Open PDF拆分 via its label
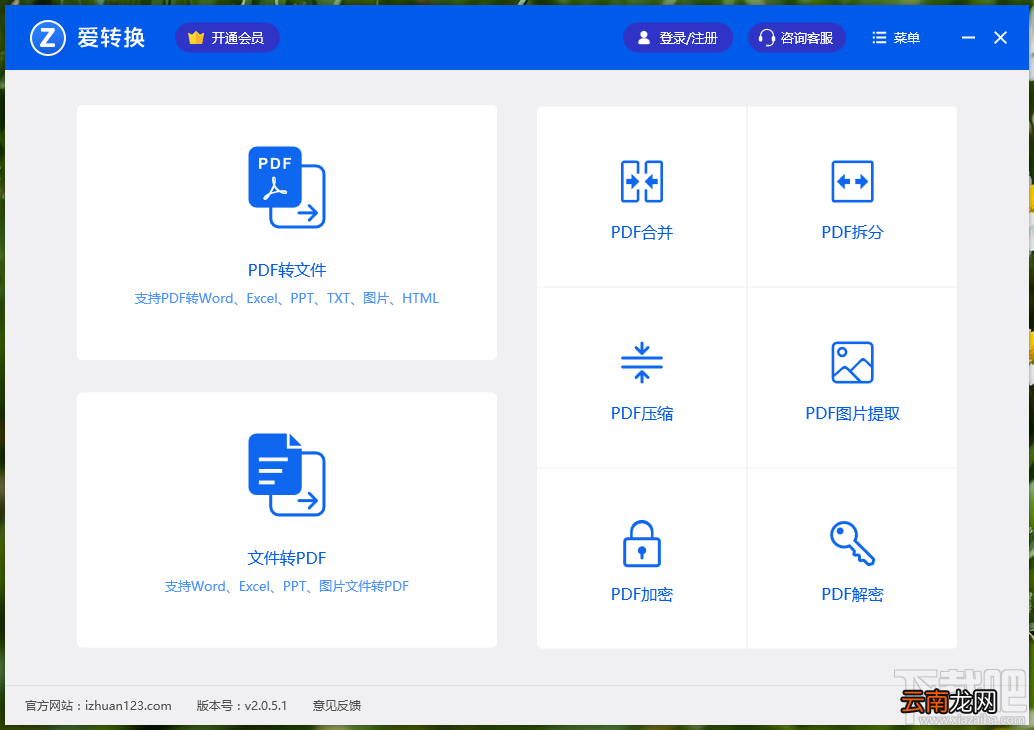 (852, 232)
